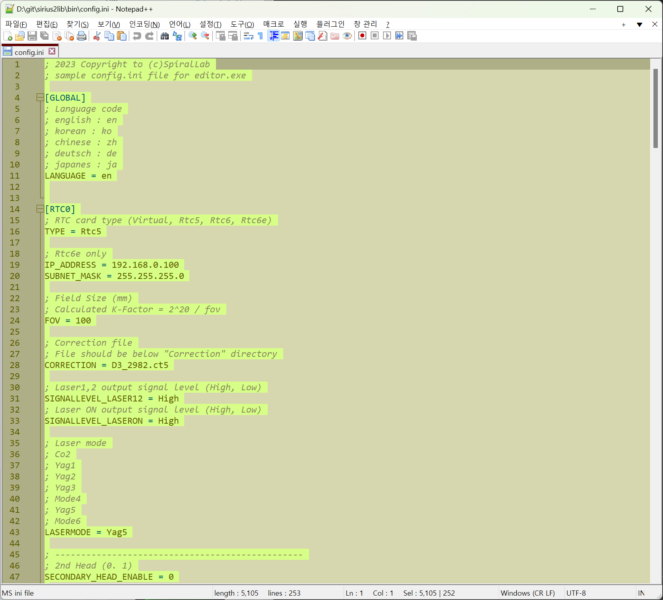
Task: Click the New file toolbar icon
Action: click(8, 36)
